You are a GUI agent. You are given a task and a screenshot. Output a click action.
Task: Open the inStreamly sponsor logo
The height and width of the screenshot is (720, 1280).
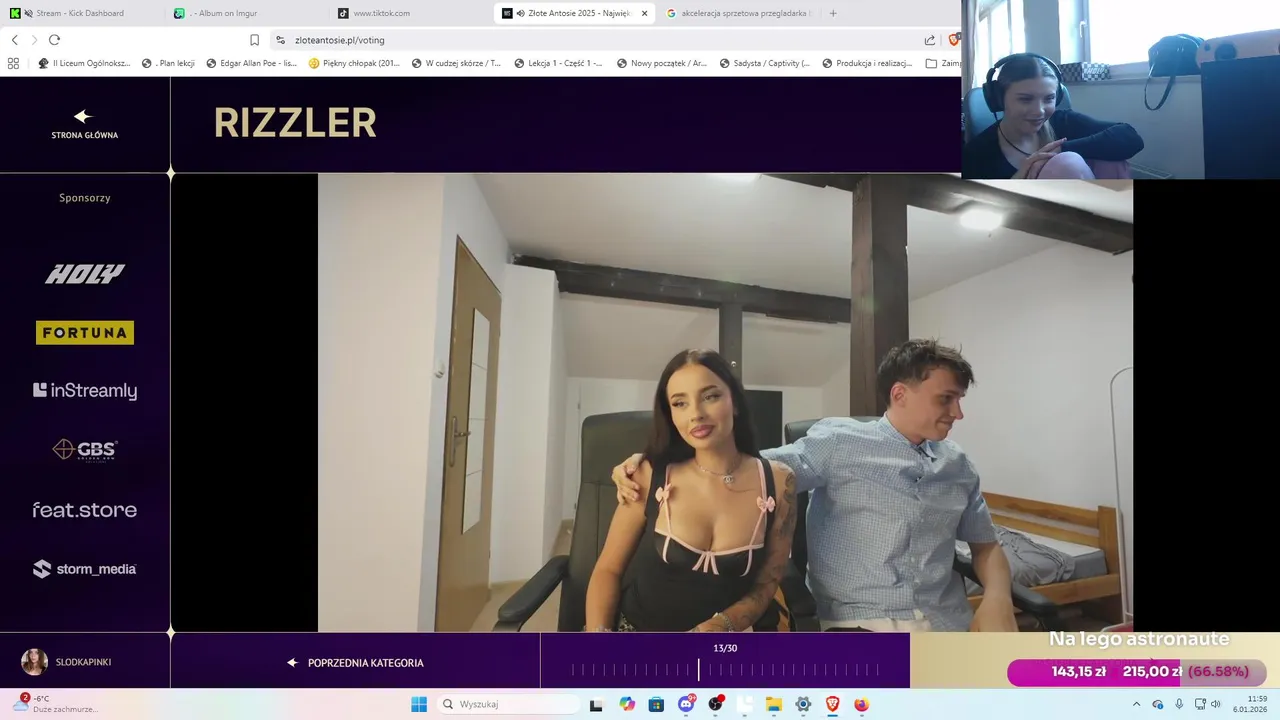click(x=85, y=391)
